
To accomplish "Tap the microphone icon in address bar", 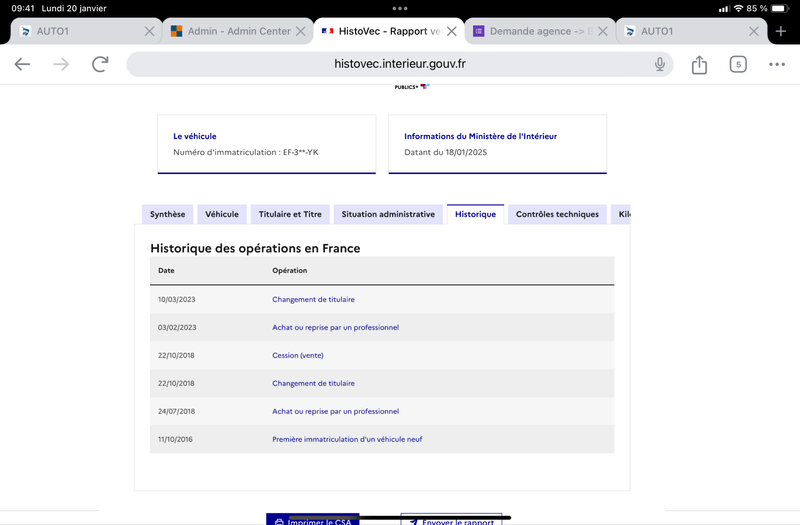I will (659, 64).
